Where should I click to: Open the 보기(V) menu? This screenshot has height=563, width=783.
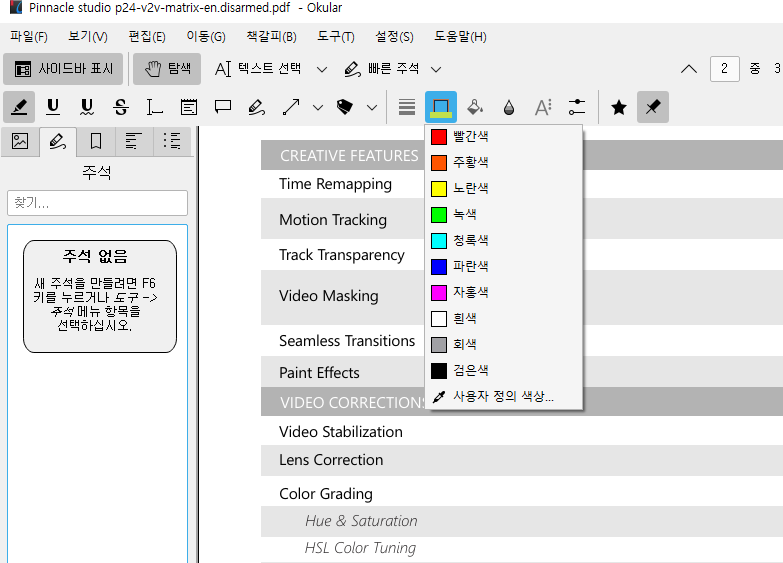(88, 36)
